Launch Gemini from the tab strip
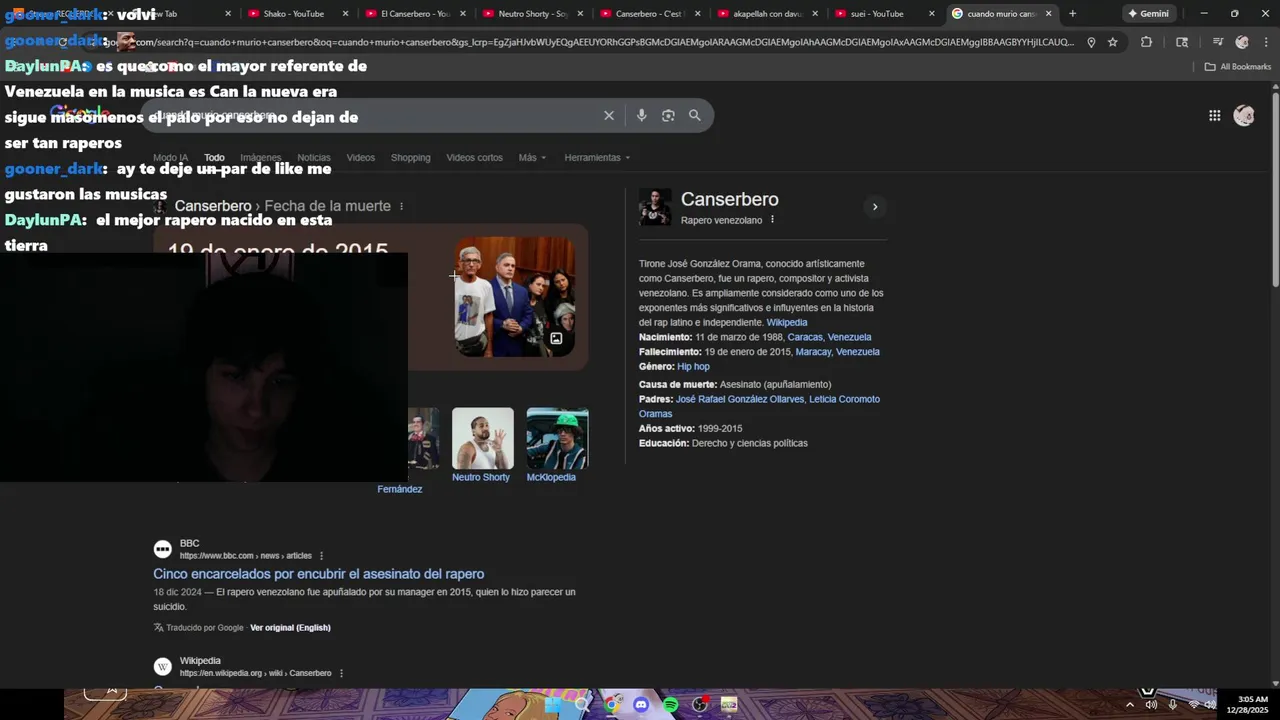 point(1148,14)
